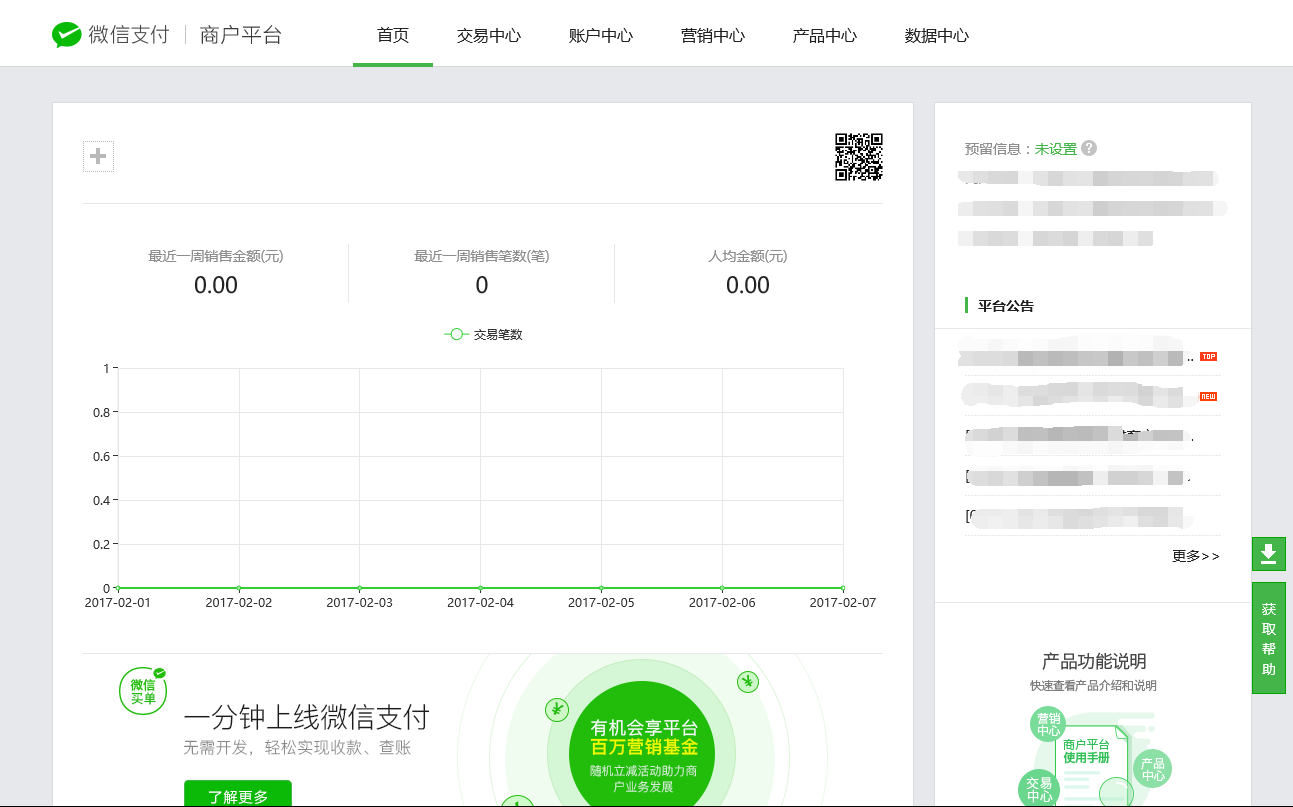This screenshot has width=1293, height=807.
Task: Click the 微信买单 circular badge icon
Action: click(x=143, y=691)
